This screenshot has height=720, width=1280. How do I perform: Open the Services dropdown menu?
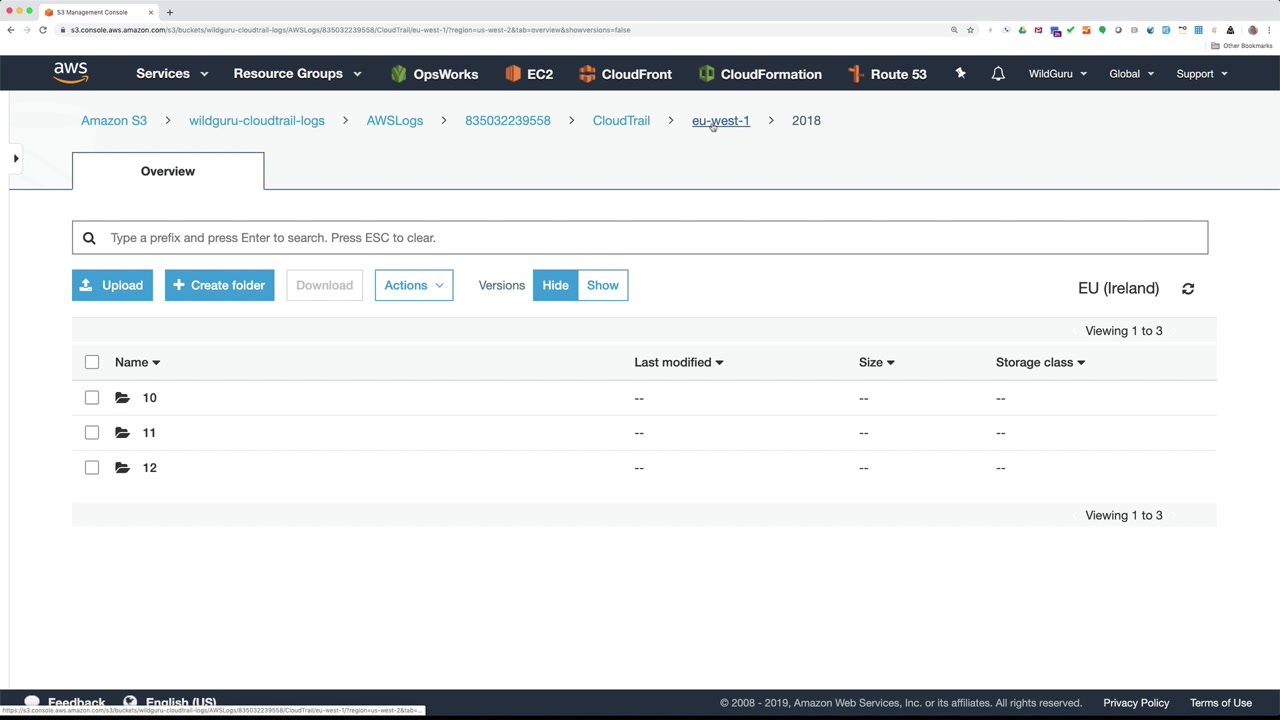click(x=172, y=74)
